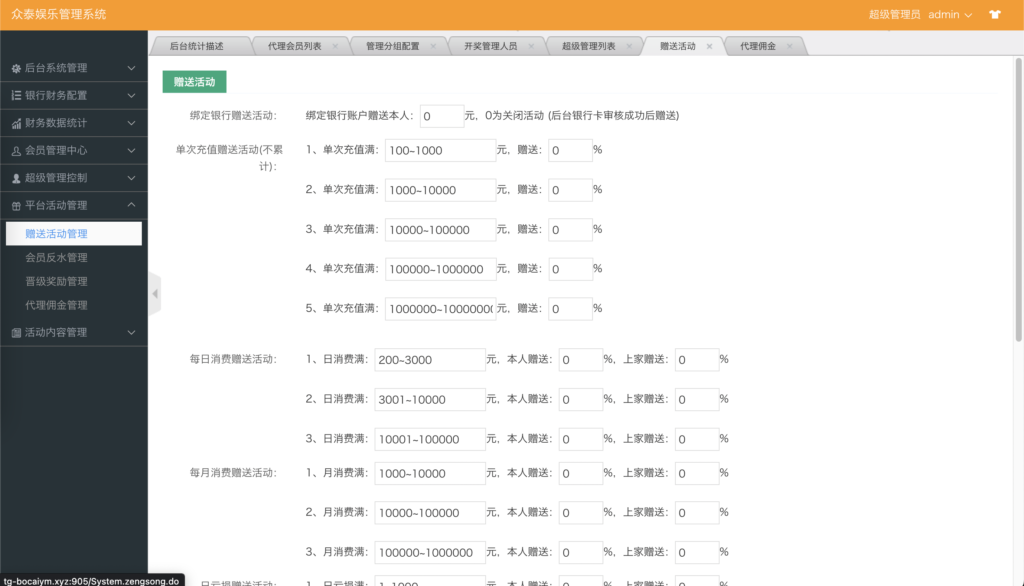Collapse the 平台活动管理 menu chevron
This screenshot has width=1024, height=586.
tap(131, 205)
